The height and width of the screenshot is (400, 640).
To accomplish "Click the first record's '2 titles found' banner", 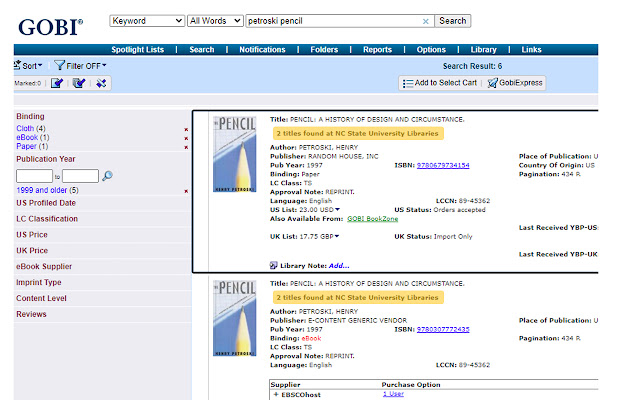I will (358, 133).
